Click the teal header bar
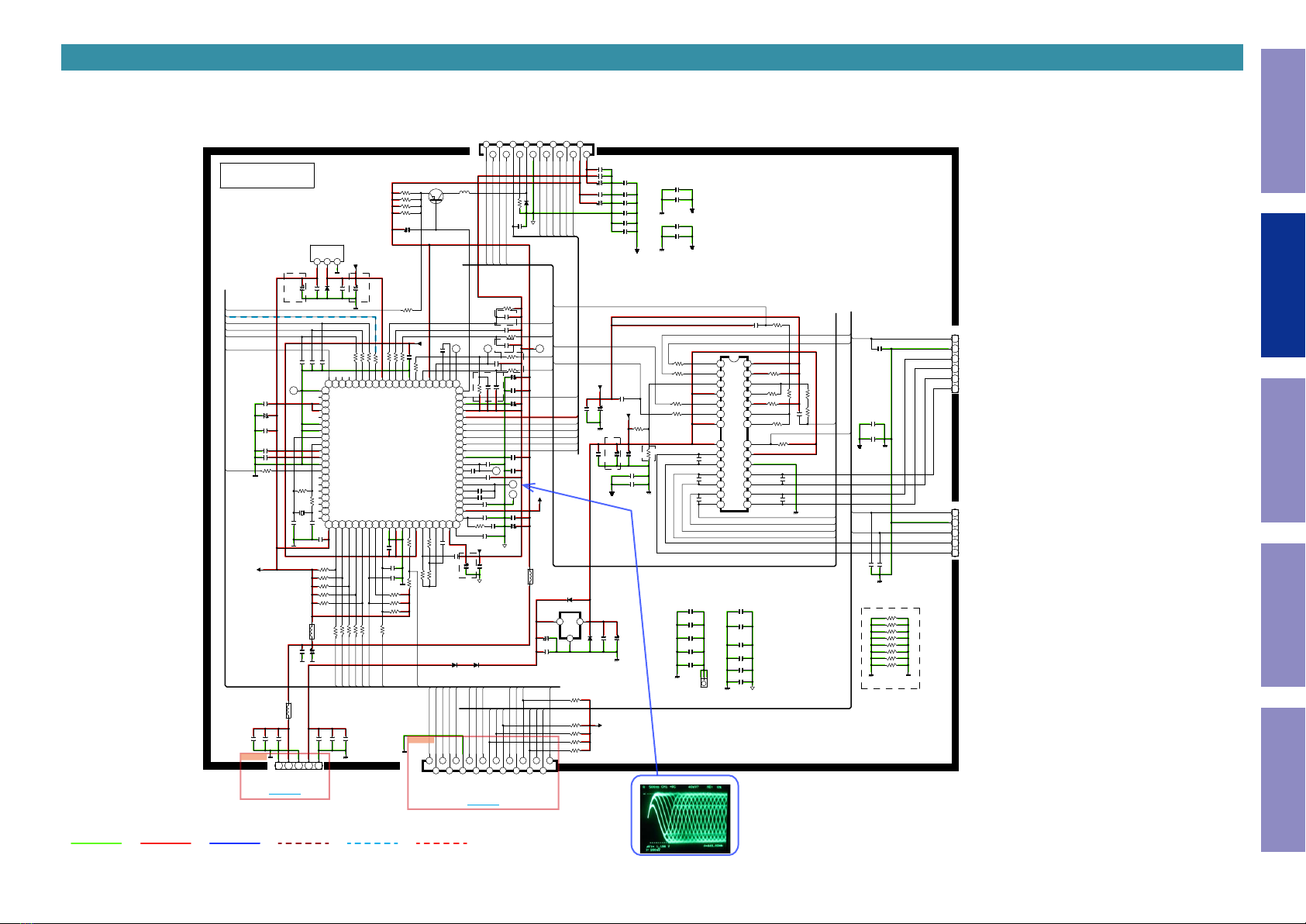 point(652,57)
